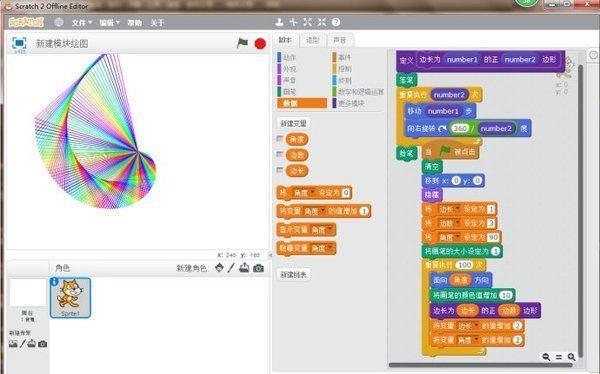Select the duplicate stamp tool
The image size is (600, 374).
click(279, 22)
